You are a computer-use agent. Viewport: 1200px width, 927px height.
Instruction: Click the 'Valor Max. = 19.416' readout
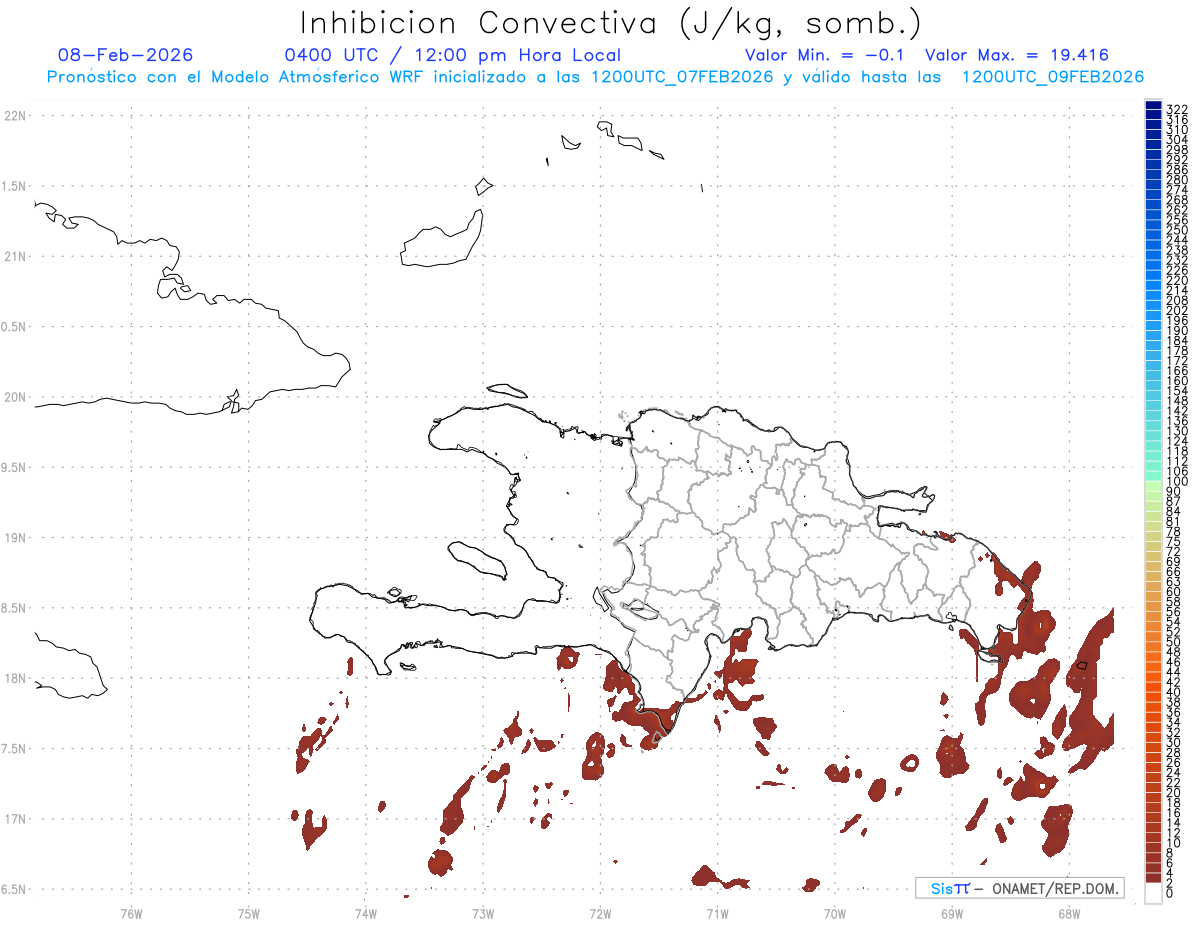pyautogui.click(x=1017, y=55)
